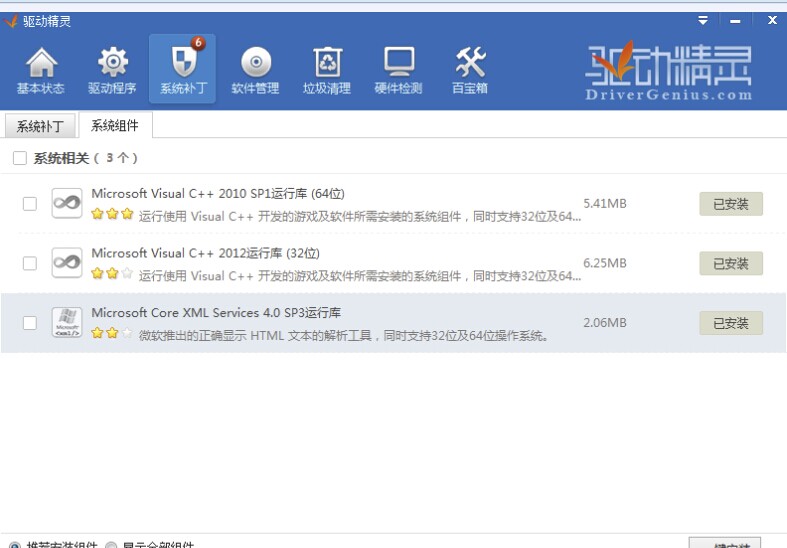This screenshot has height=548, width=787.
Task: Click the 系统相关 ( 3 个 ) heading
Action: 85,158
